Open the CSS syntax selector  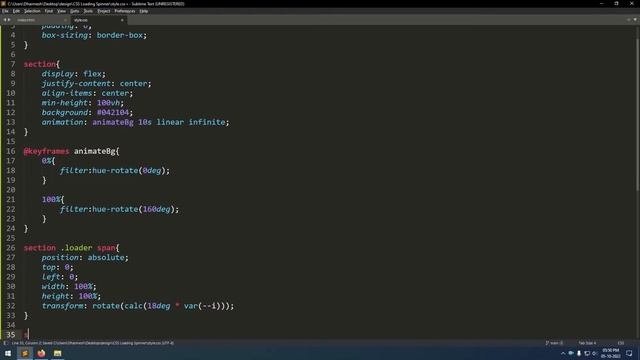coord(621,343)
